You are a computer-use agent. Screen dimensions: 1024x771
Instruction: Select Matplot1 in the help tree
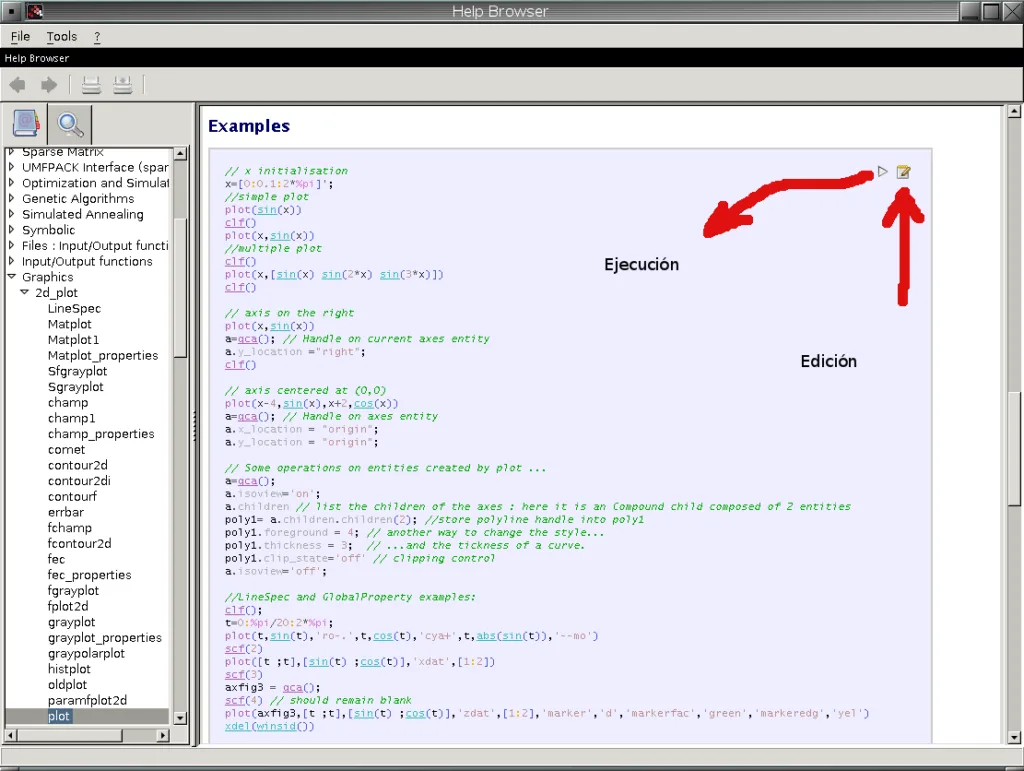pos(73,339)
